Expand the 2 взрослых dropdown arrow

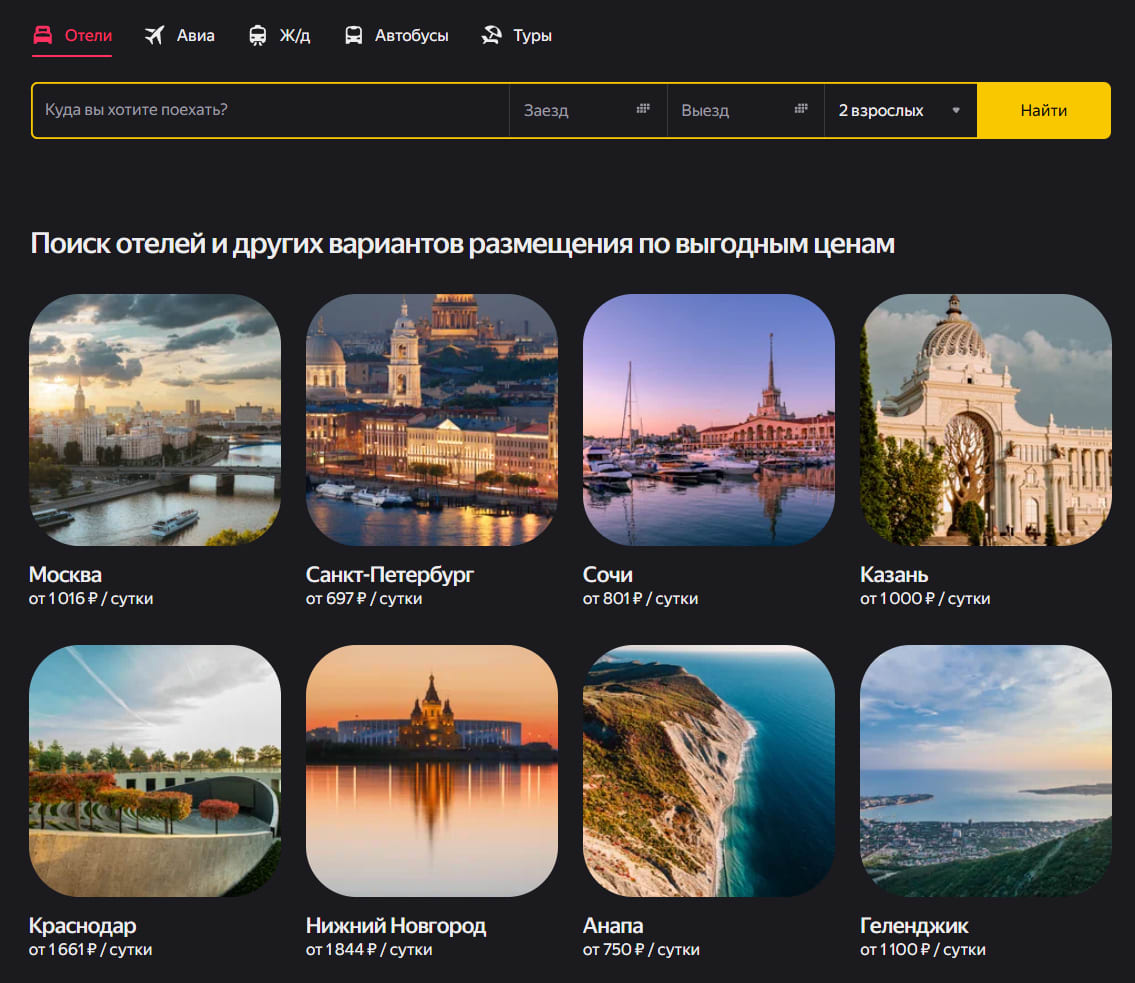956,111
